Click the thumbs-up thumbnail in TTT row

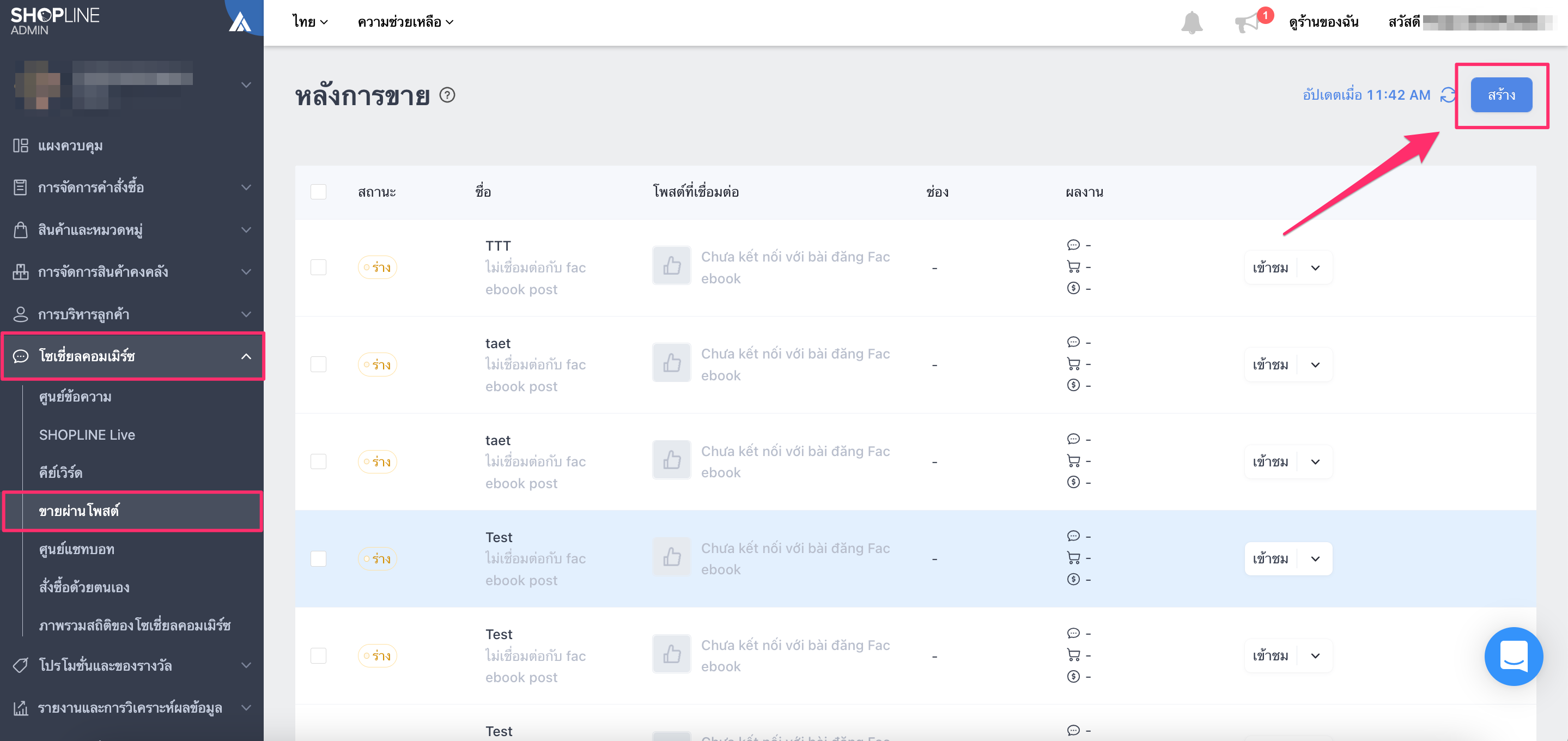click(671, 265)
